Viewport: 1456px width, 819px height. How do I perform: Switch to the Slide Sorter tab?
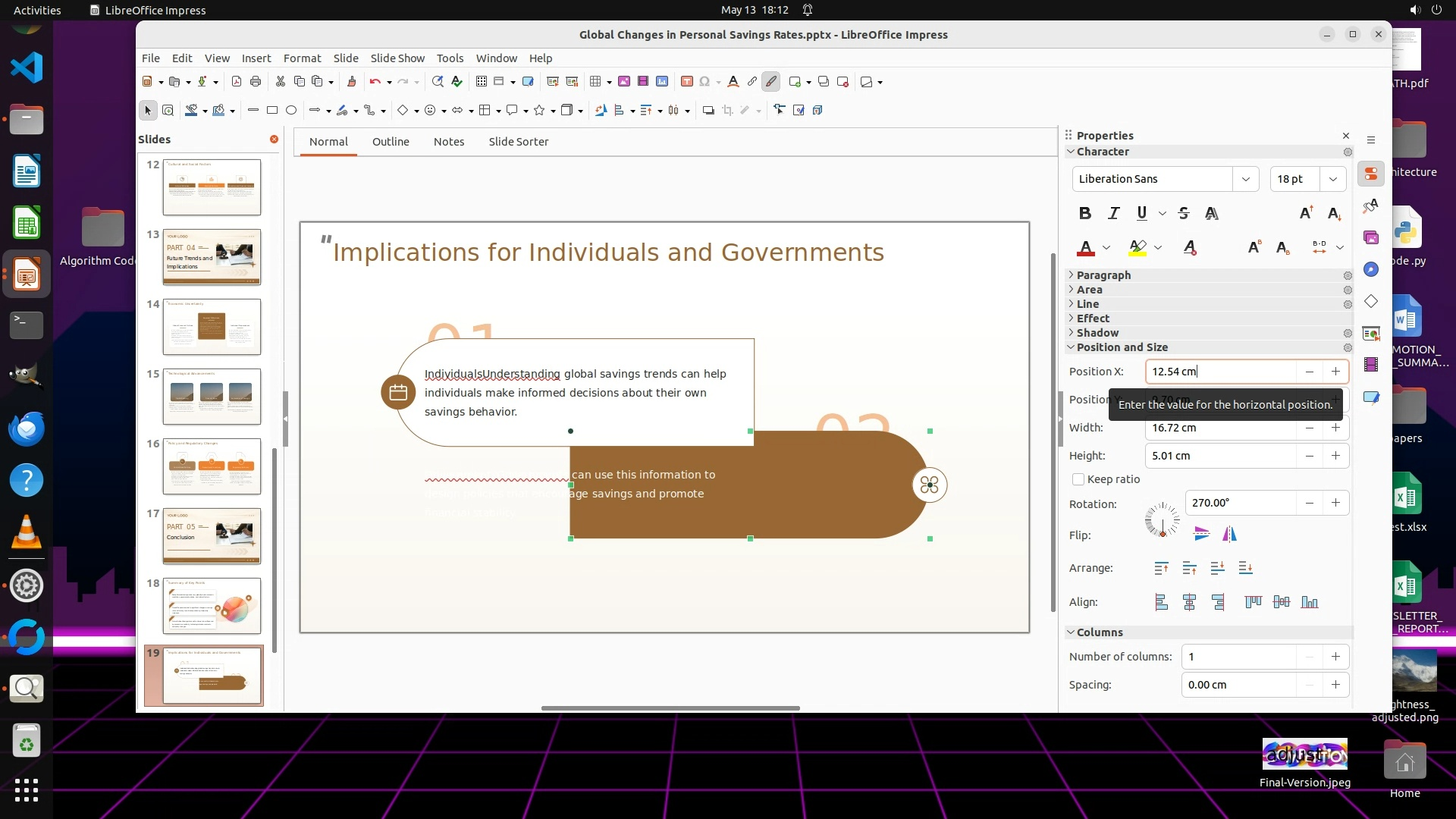click(x=518, y=142)
